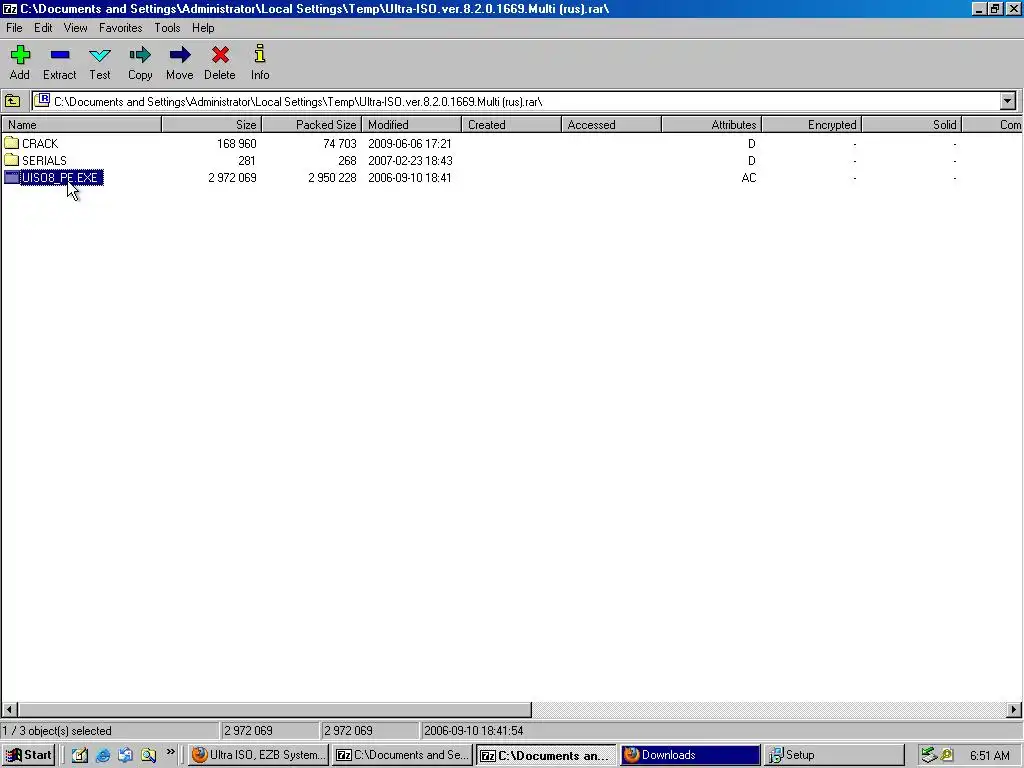
Task: Switch to first C:\Documents and Se... taskbar window
Action: point(402,756)
